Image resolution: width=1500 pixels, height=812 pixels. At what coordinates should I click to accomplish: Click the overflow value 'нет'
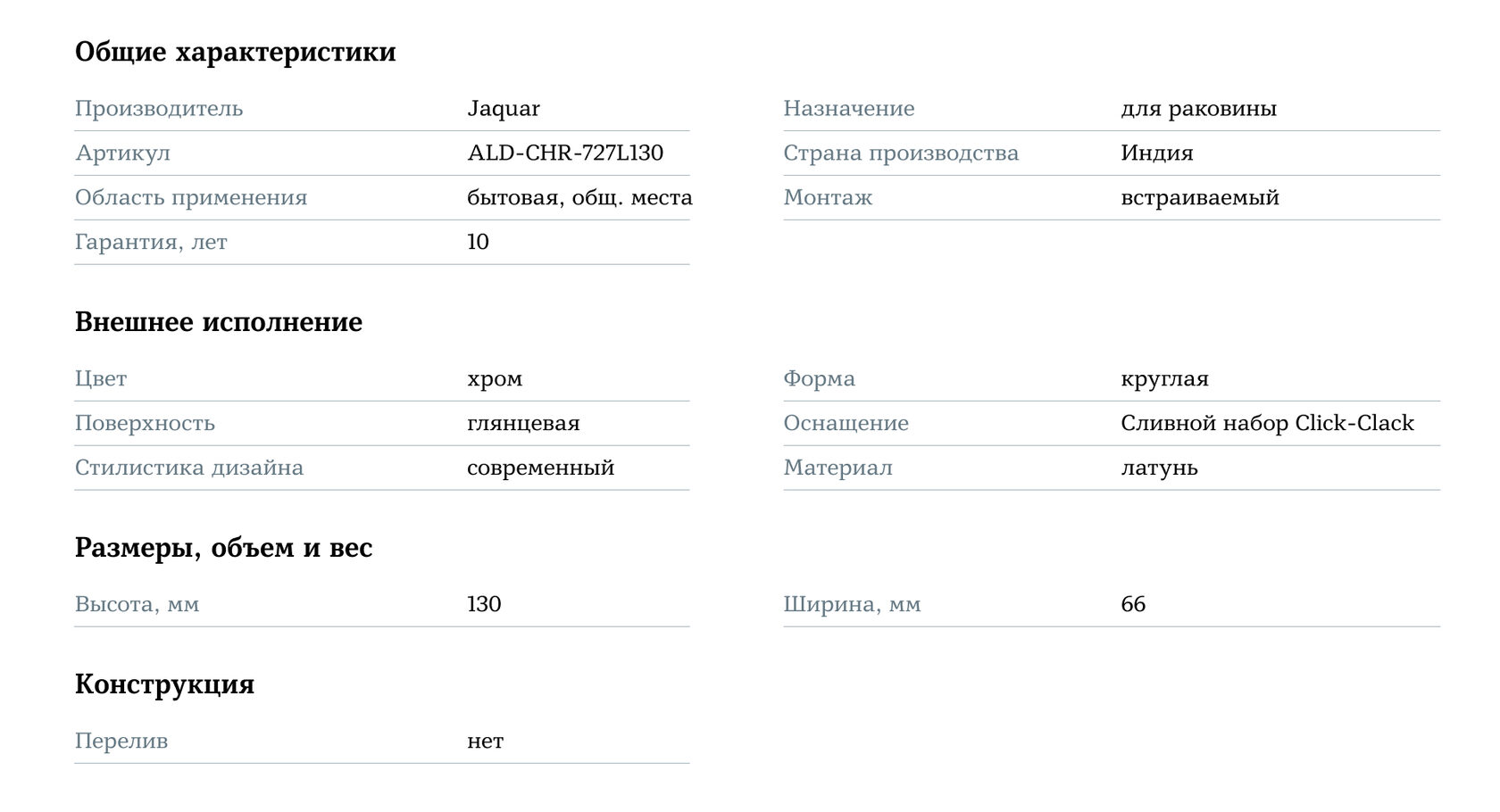(x=485, y=742)
